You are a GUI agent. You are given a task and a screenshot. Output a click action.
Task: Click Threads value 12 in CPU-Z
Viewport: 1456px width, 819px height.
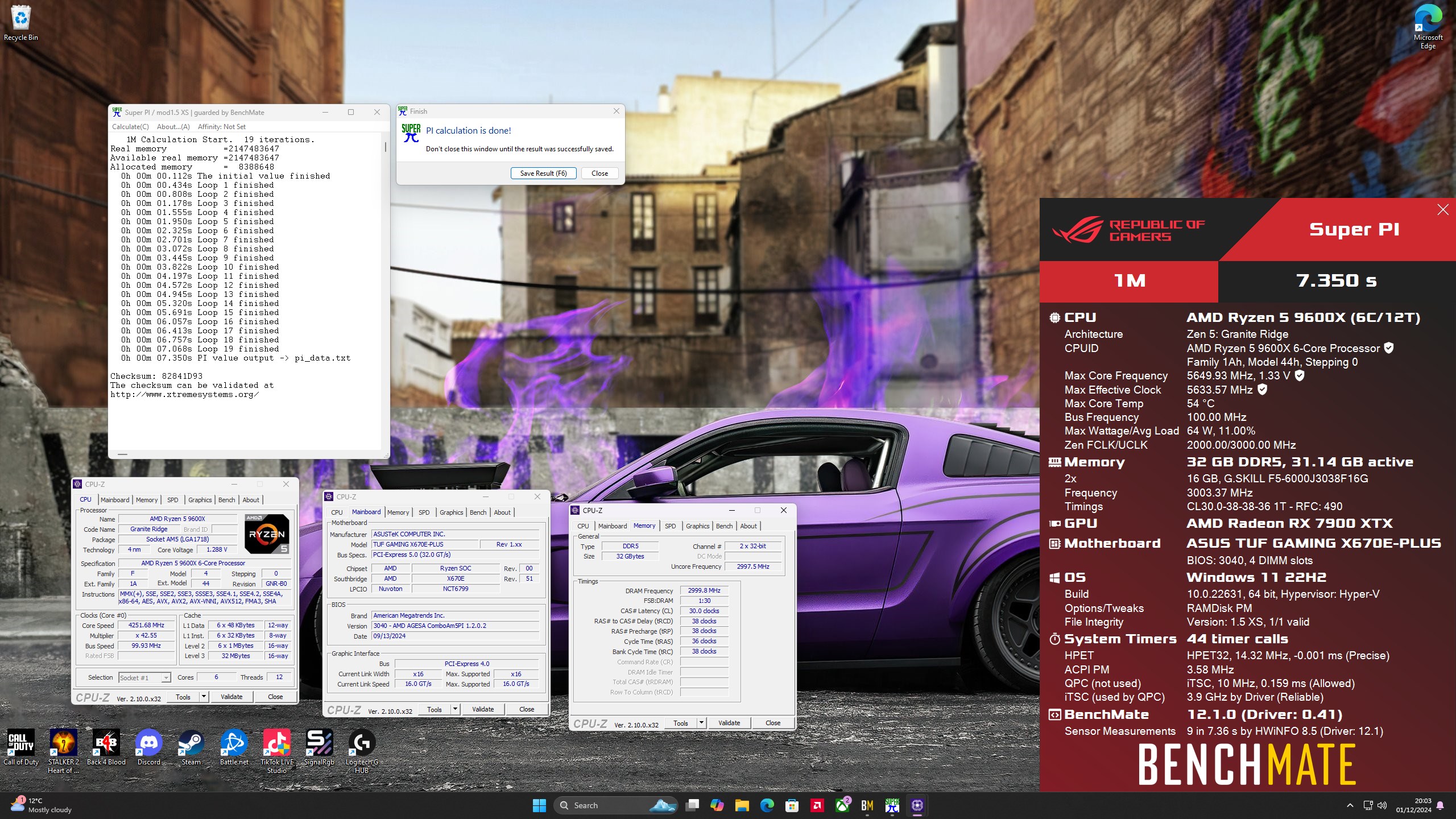[279, 677]
